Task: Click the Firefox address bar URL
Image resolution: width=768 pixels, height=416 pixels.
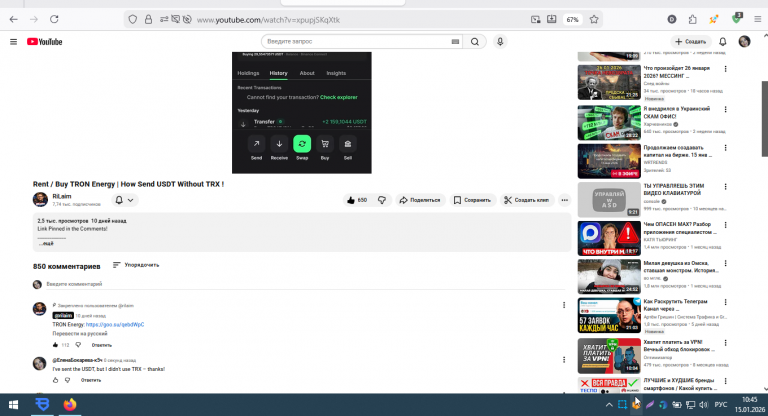Action: [268, 20]
